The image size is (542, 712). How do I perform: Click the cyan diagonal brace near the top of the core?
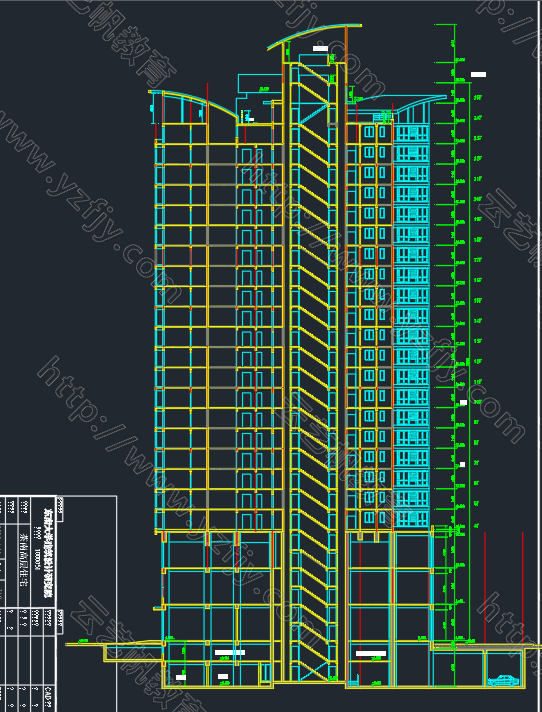click(x=315, y=114)
